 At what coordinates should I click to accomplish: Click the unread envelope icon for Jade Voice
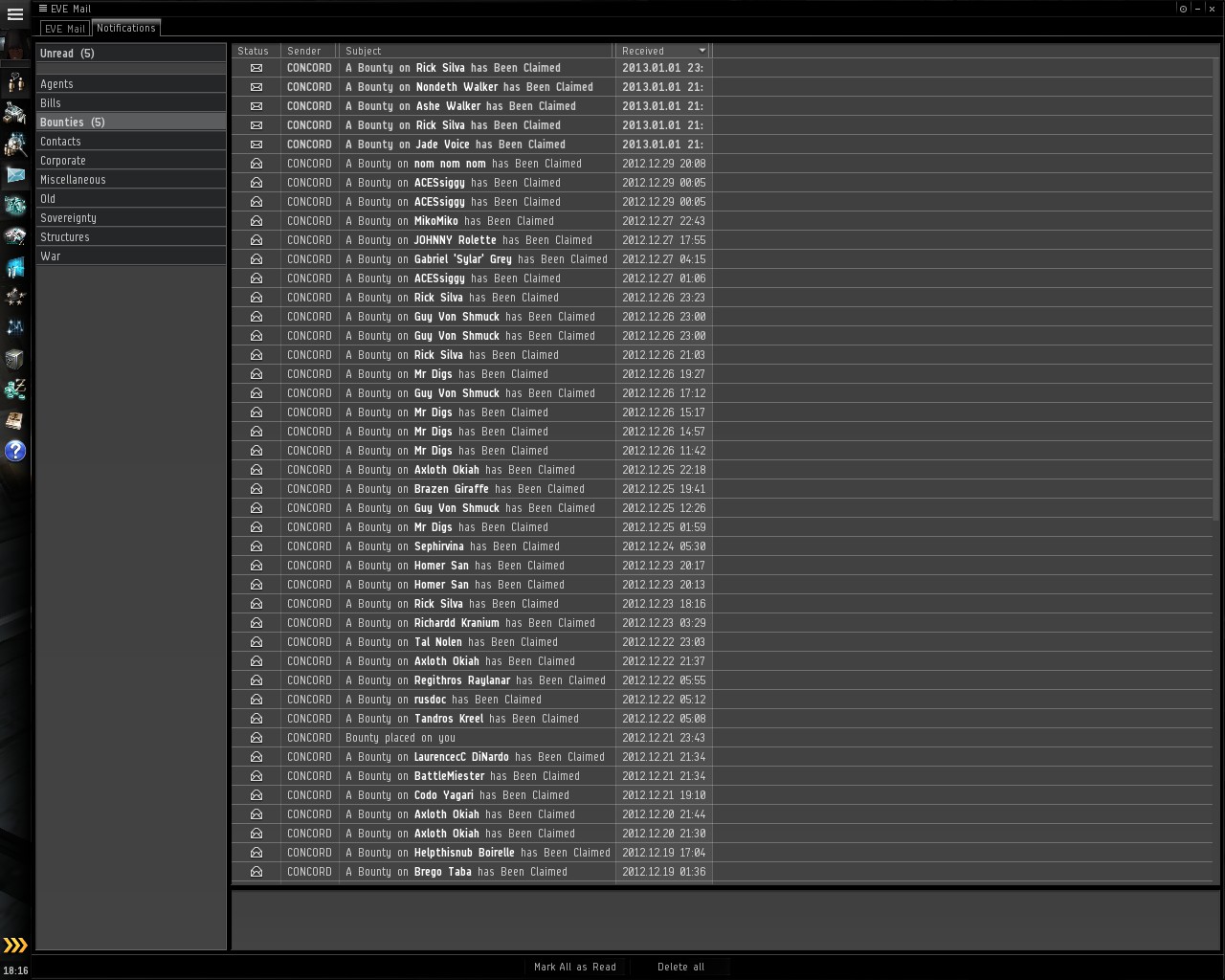tap(256, 145)
